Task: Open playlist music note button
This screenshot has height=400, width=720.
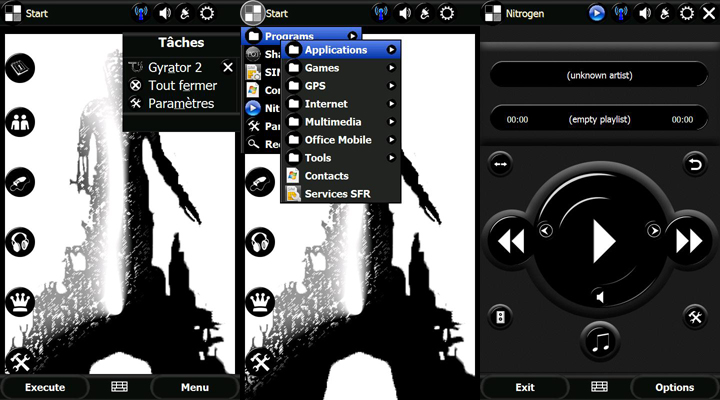Action: [600, 343]
